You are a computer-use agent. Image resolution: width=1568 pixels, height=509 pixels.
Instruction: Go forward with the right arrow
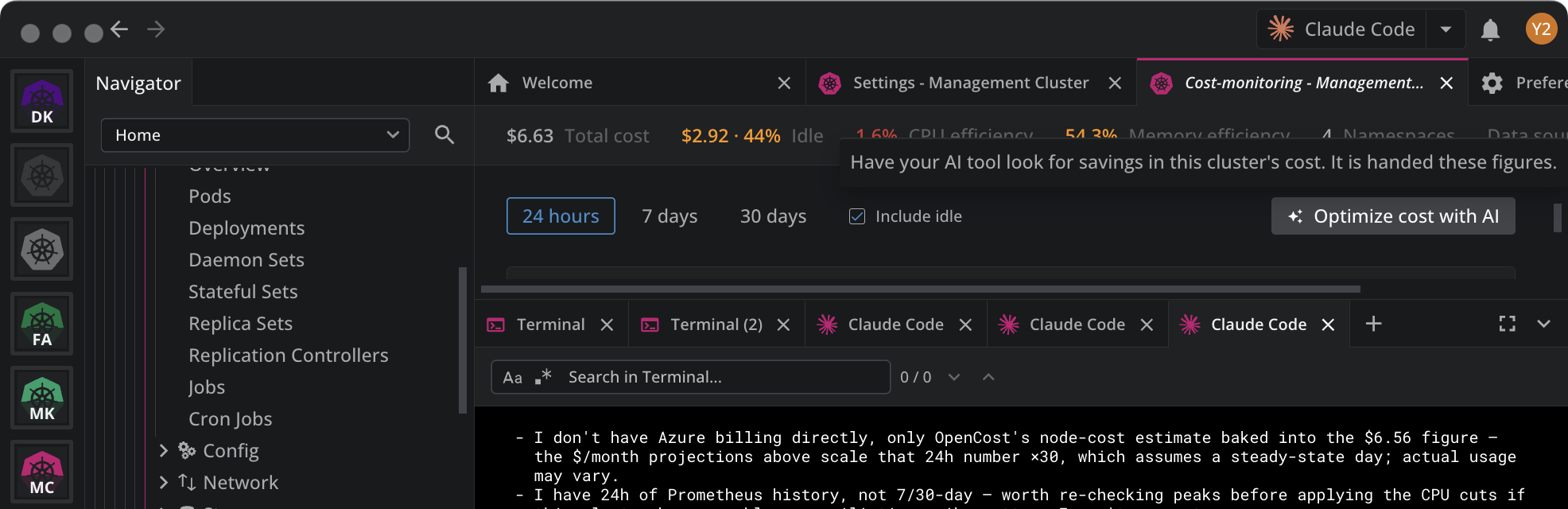pyautogui.click(x=156, y=29)
